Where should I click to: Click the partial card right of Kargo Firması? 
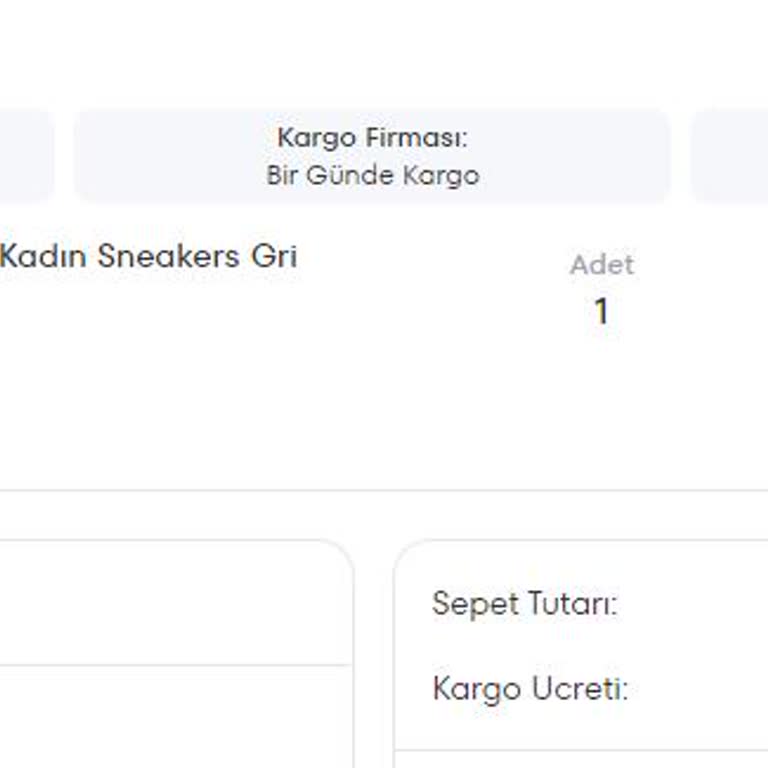(730, 156)
